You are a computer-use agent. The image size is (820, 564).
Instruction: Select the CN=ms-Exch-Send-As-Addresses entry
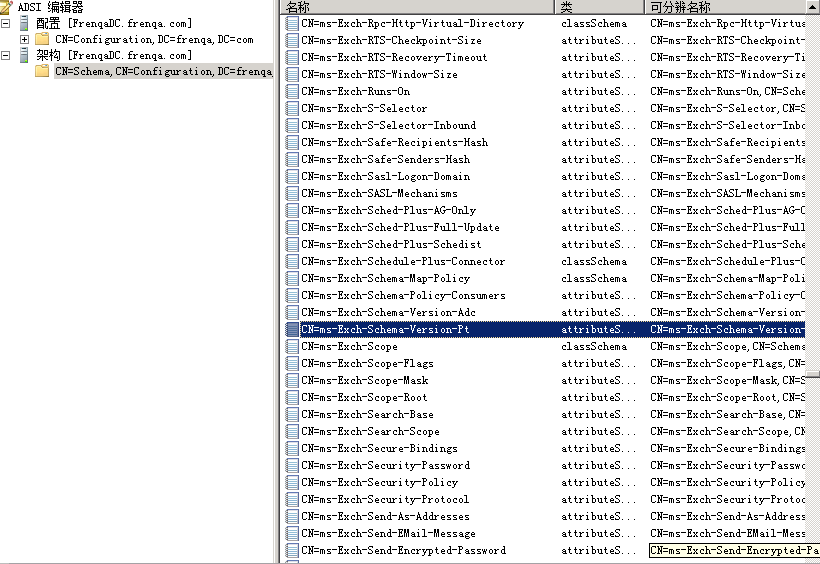pos(385,516)
